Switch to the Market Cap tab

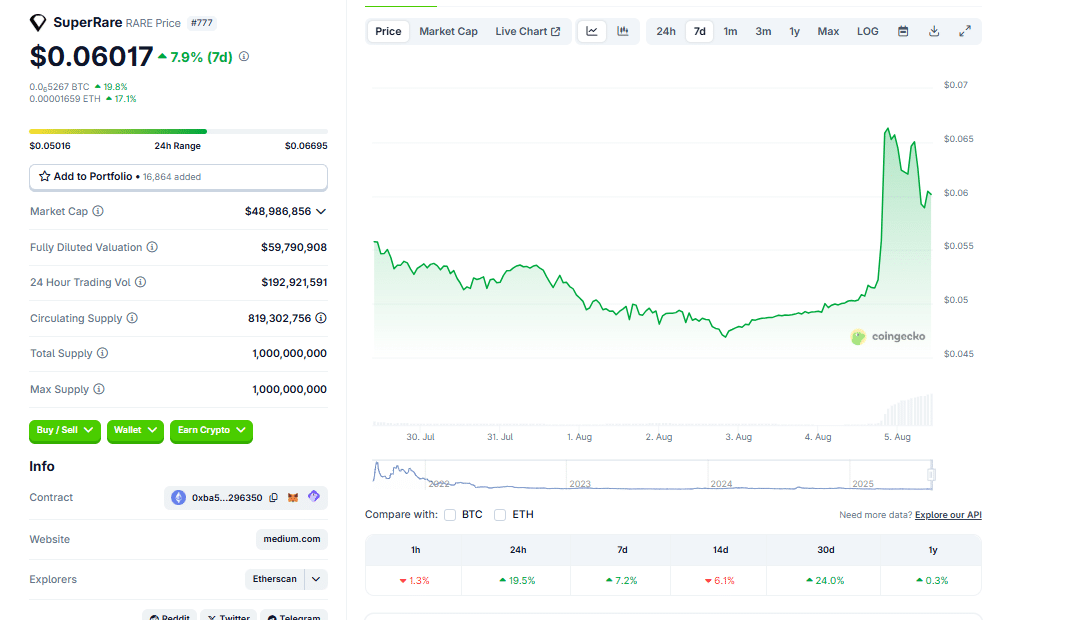448,31
